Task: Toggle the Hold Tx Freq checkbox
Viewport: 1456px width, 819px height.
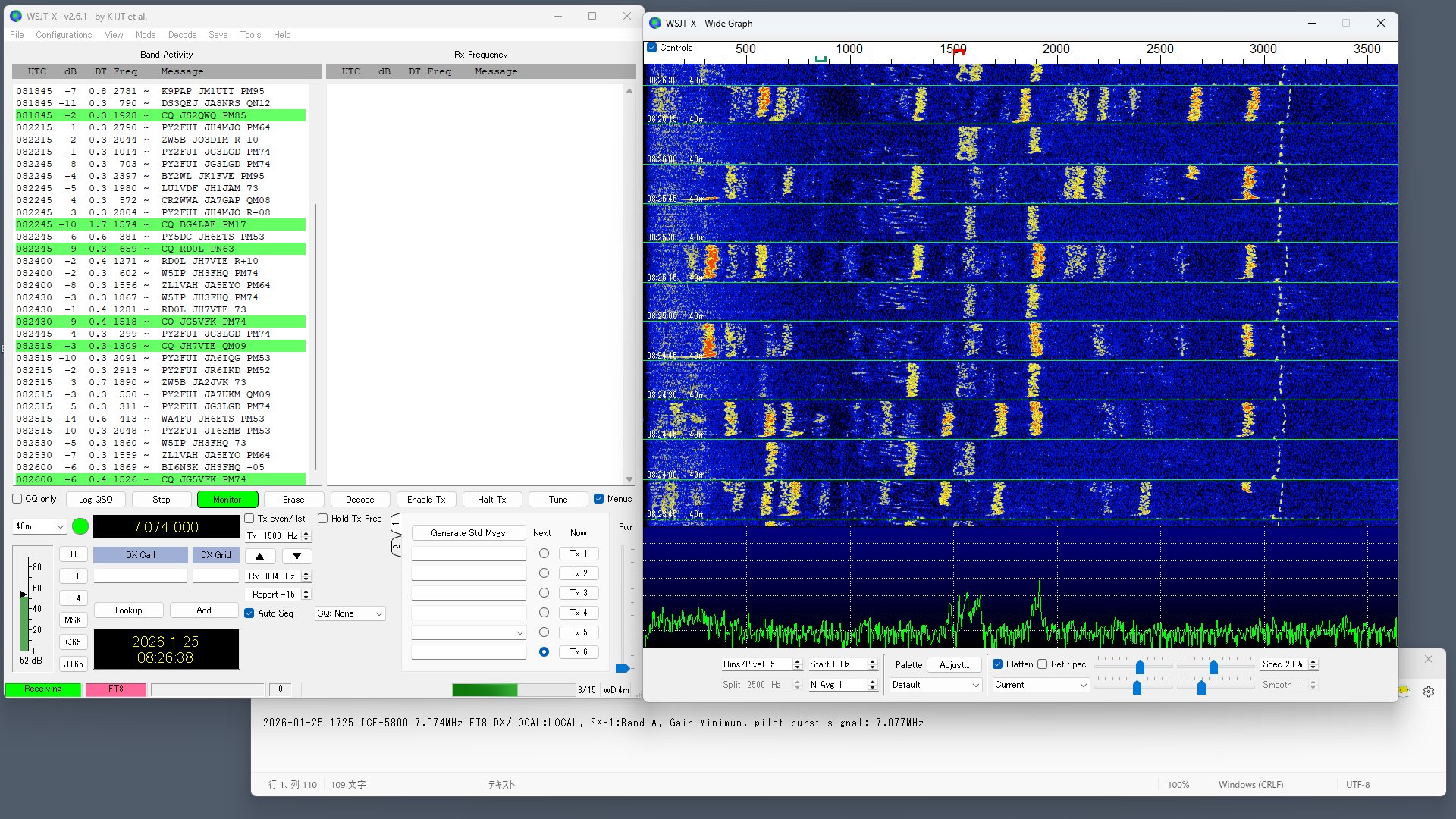Action: point(323,519)
